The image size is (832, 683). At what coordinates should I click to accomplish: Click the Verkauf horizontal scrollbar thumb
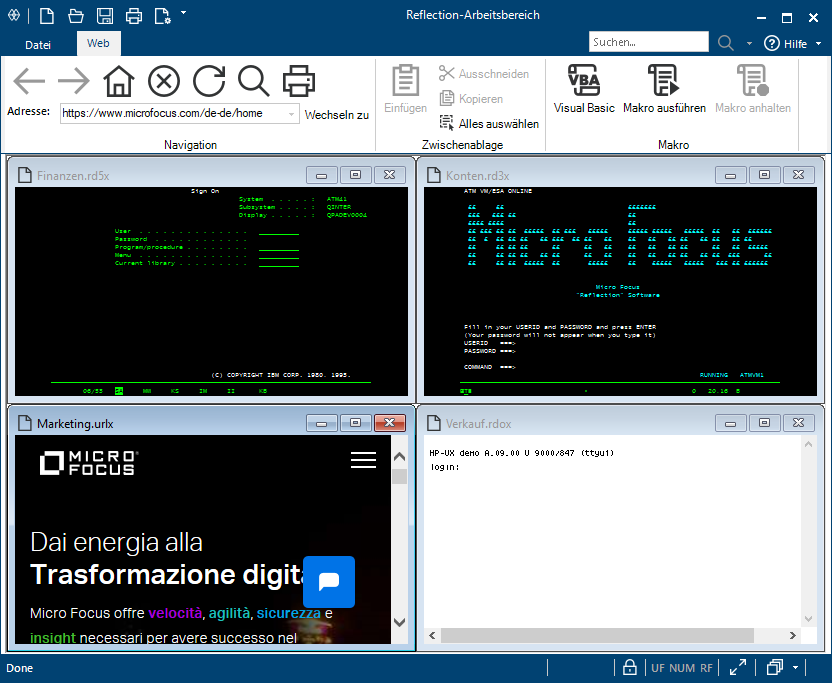point(597,635)
